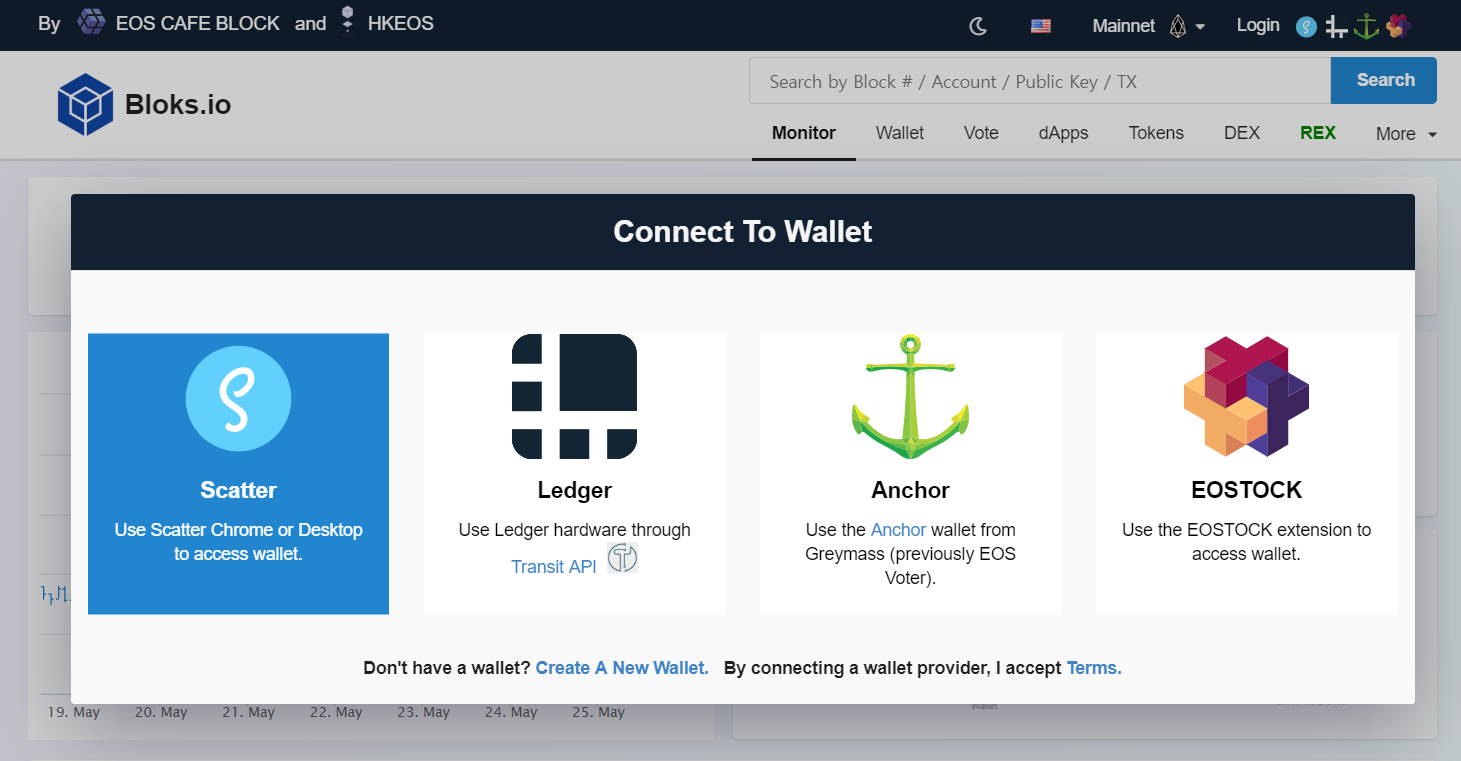Click Scatter Chrome or Desktop description text
The width and height of the screenshot is (1461, 761).
pyautogui.click(x=238, y=542)
